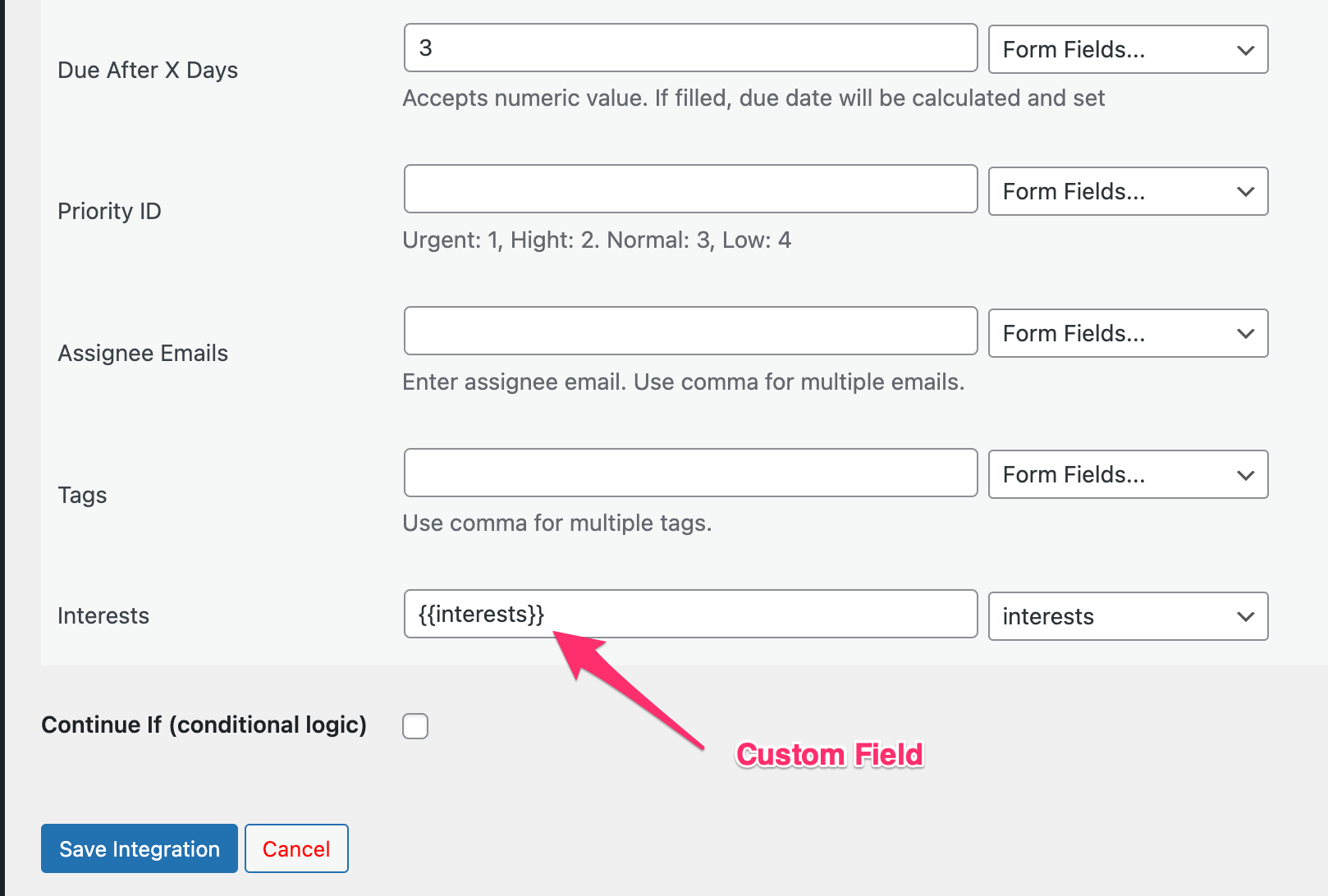The width and height of the screenshot is (1328, 896).
Task: Click the Tags input field
Action: [689, 473]
